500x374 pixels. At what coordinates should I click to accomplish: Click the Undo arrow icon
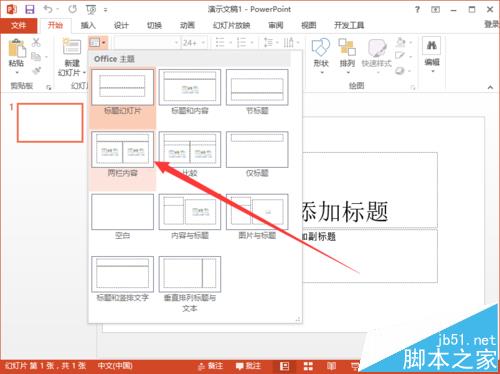click(48, 9)
